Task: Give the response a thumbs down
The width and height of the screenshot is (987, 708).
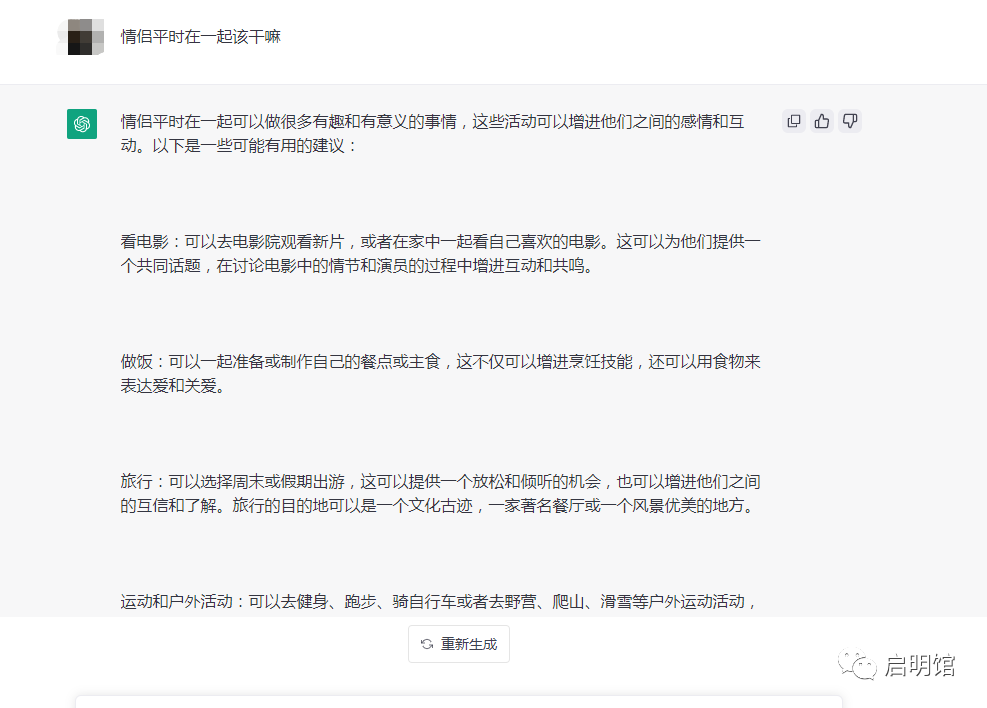Action: pos(850,121)
